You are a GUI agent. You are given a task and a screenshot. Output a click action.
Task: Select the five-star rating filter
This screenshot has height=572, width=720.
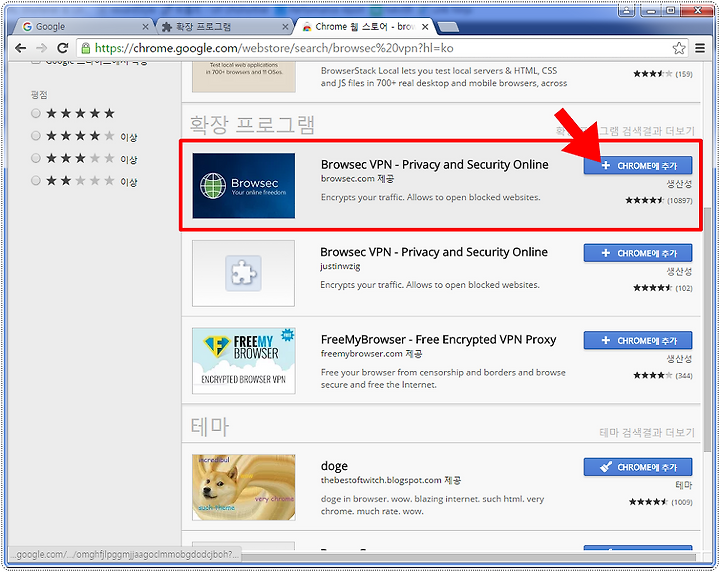click(x=36, y=113)
